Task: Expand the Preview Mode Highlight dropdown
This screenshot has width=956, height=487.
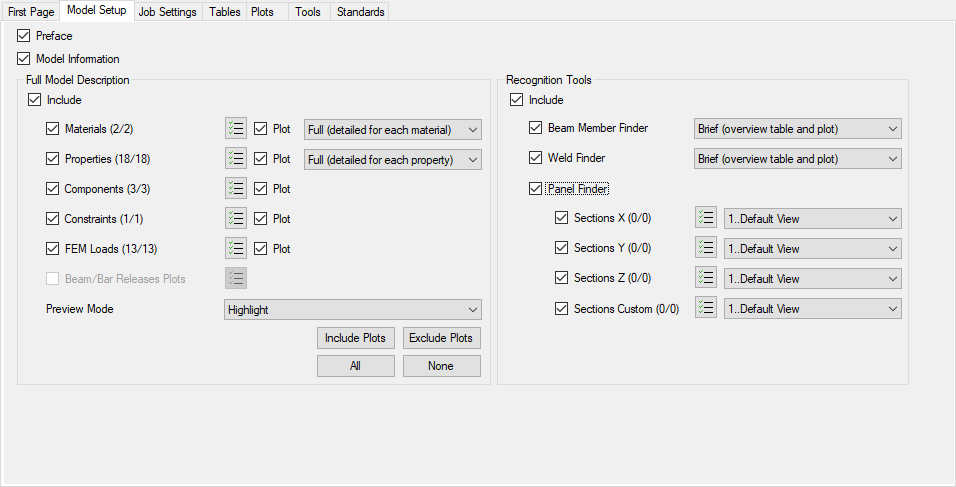Action: (353, 310)
